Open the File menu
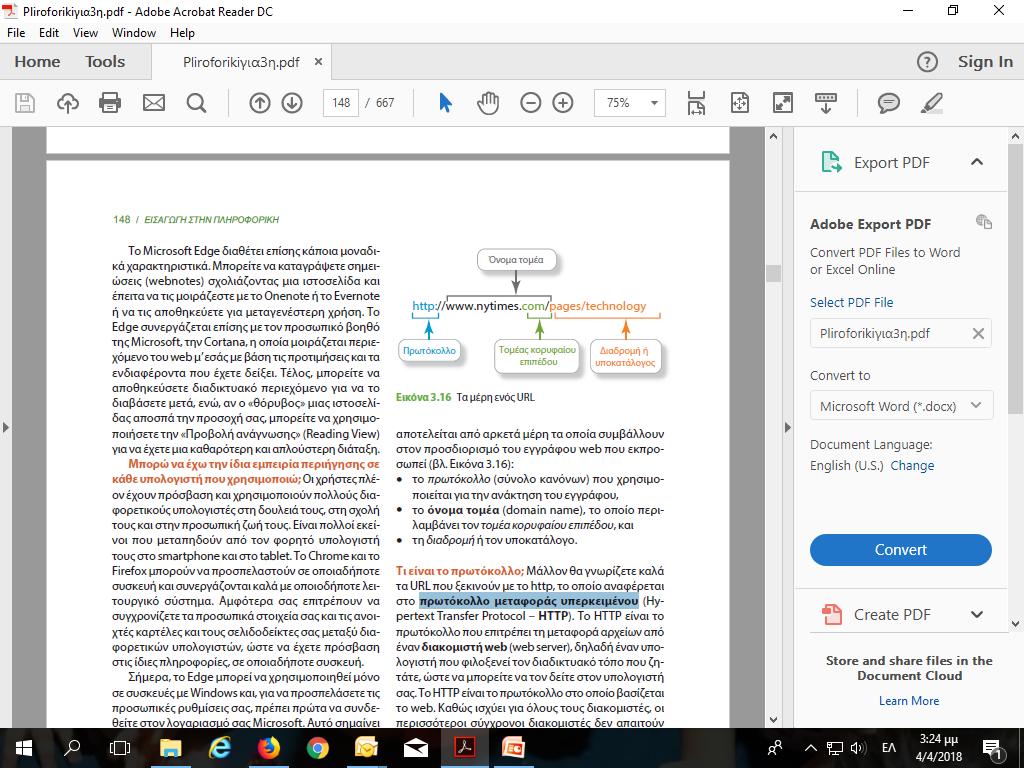1024x768 pixels. click(x=16, y=33)
